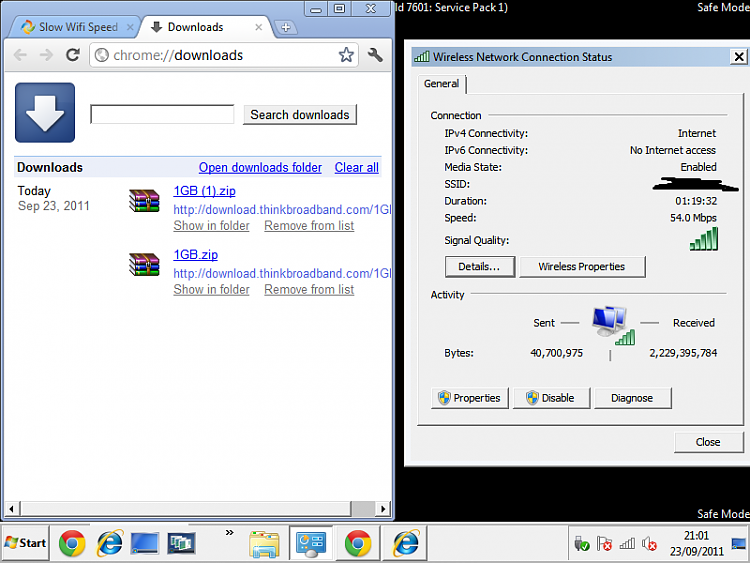Image resolution: width=750 pixels, height=563 pixels.
Task: Open downloads folder link
Action: coord(260,167)
